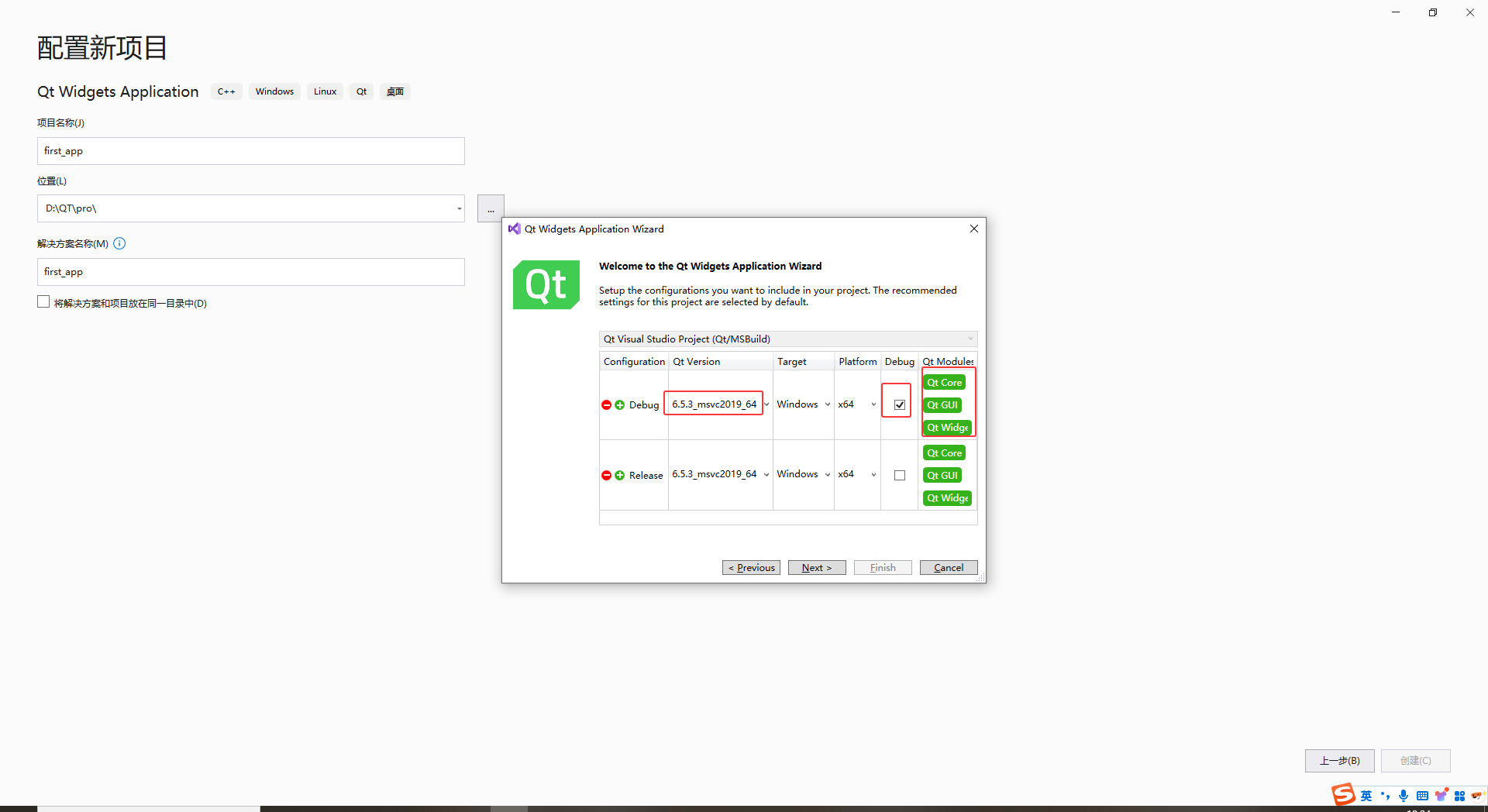Click the Qt GUI module in Release row
Screen dimensions: 1488x812
[x=942, y=476]
